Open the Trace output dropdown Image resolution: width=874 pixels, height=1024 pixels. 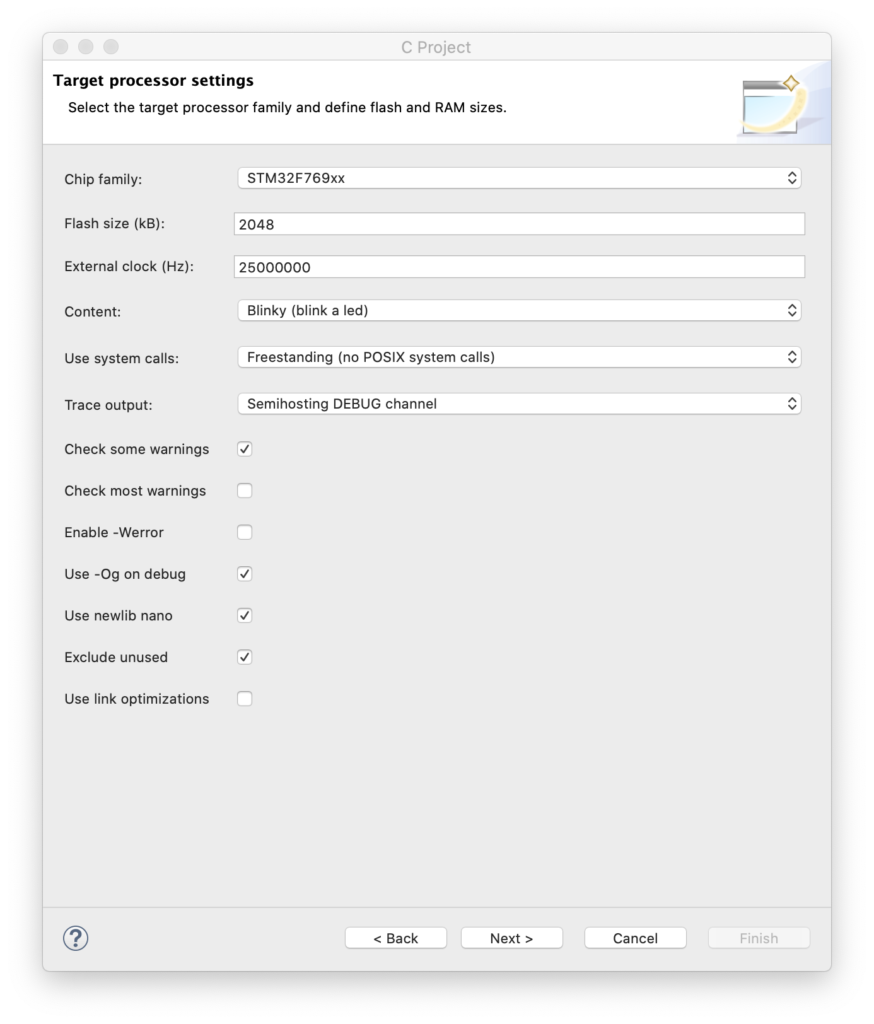519,404
